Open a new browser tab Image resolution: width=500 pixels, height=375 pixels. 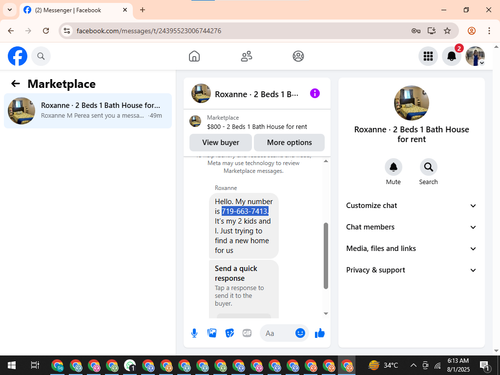point(142,10)
